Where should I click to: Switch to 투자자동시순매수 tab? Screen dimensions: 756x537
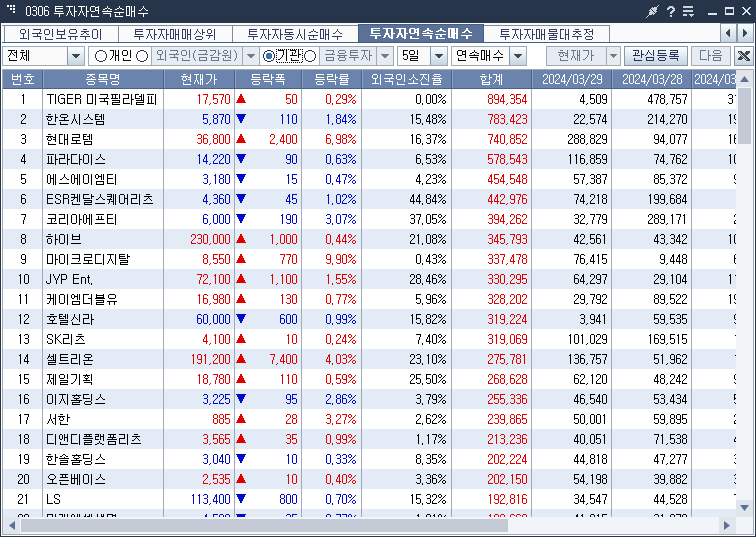(295, 34)
